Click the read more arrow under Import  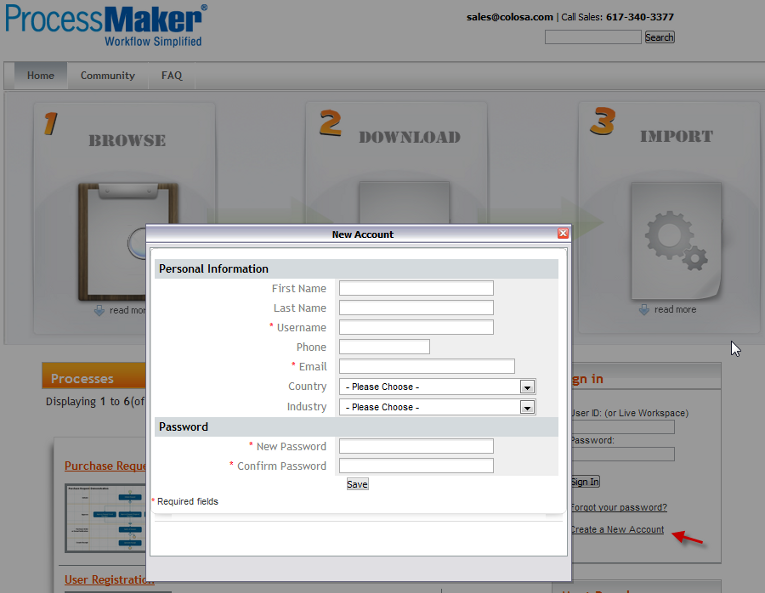645,310
